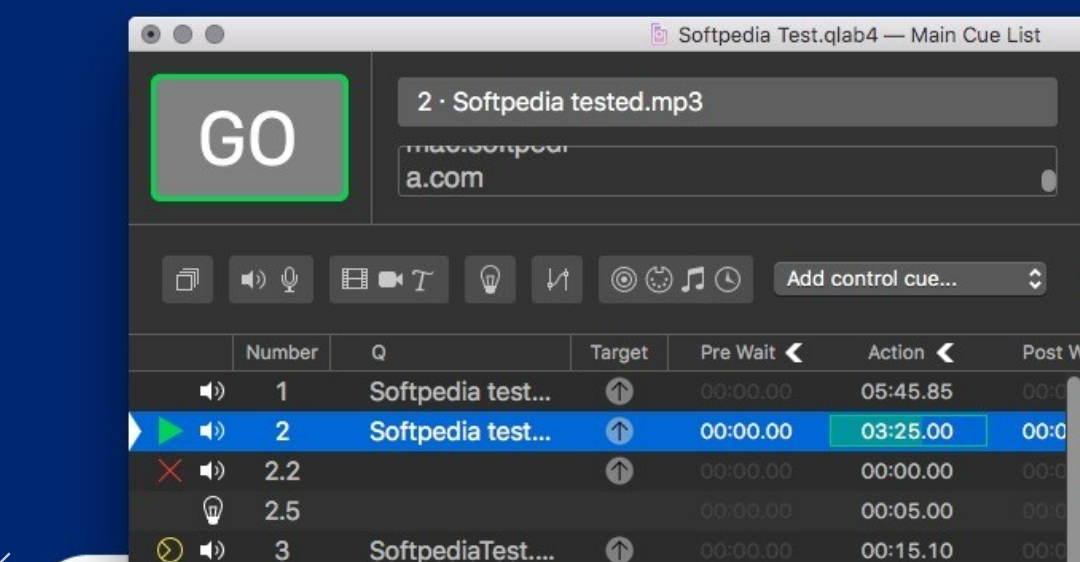Add an Audio cue with speaker icon
This screenshot has width=1080, height=562.
[253, 280]
